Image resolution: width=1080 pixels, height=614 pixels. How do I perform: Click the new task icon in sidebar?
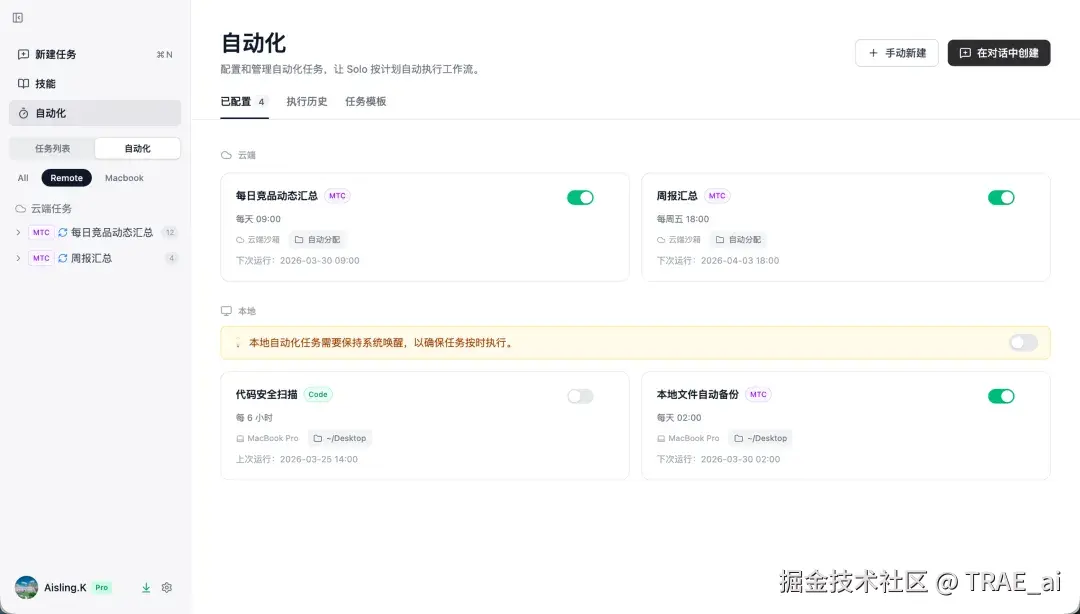pyautogui.click(x=23, y=54)
